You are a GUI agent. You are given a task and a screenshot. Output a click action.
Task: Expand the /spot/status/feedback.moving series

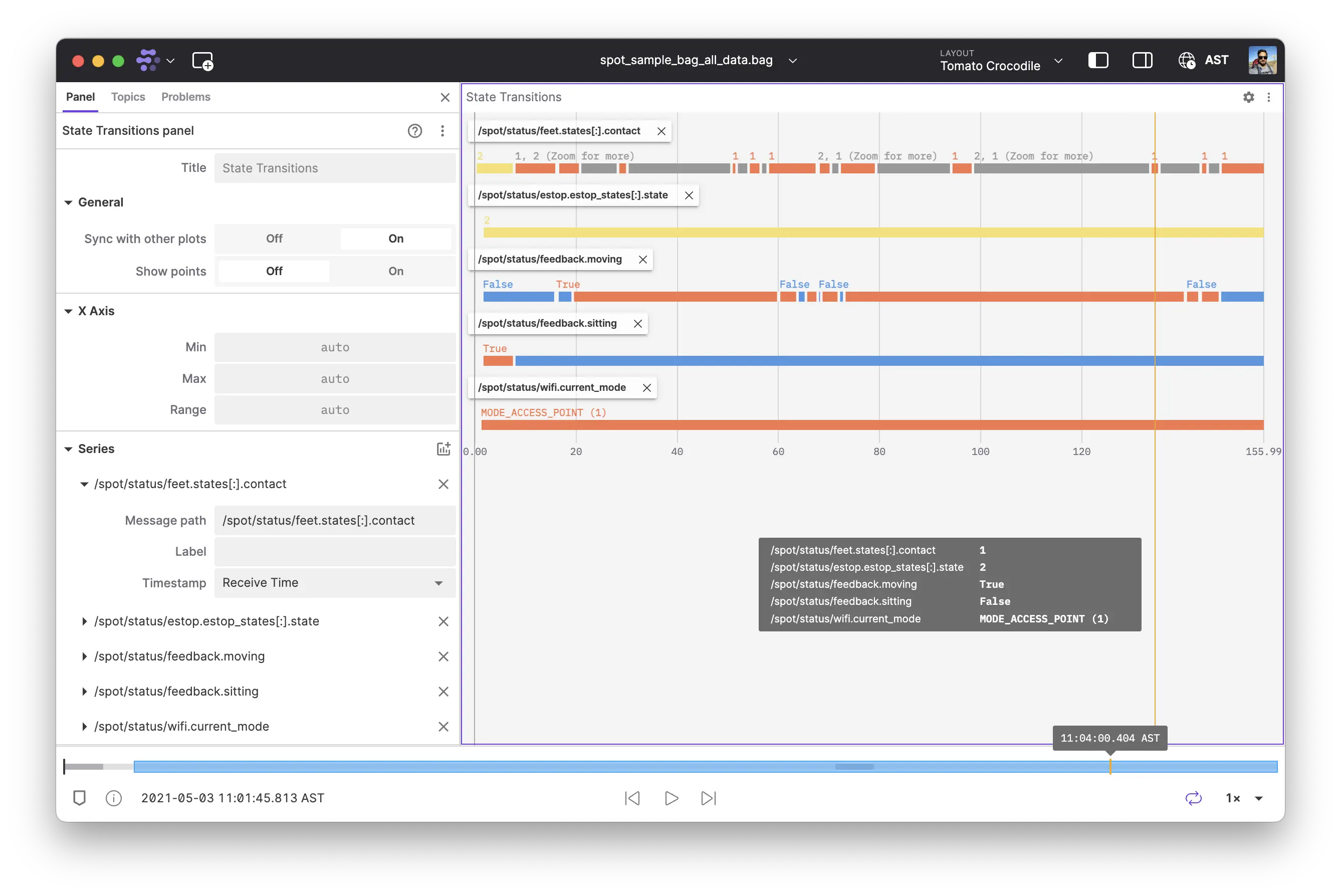[x=85, y=656]
